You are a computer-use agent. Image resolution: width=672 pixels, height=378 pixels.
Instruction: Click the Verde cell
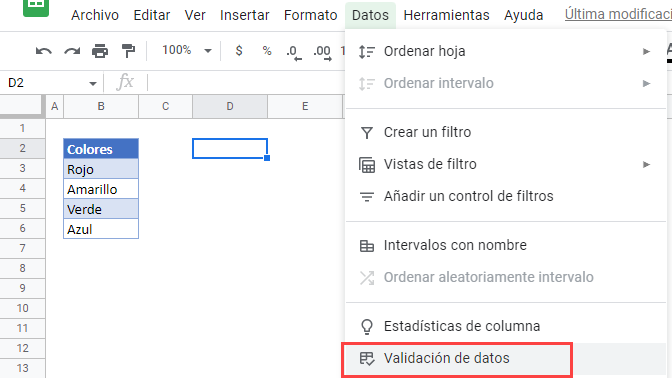click(x=101, y=209)
